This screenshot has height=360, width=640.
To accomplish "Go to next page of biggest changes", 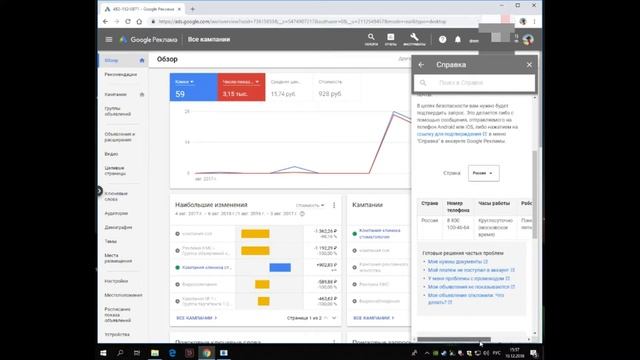I will click(334, 318).
